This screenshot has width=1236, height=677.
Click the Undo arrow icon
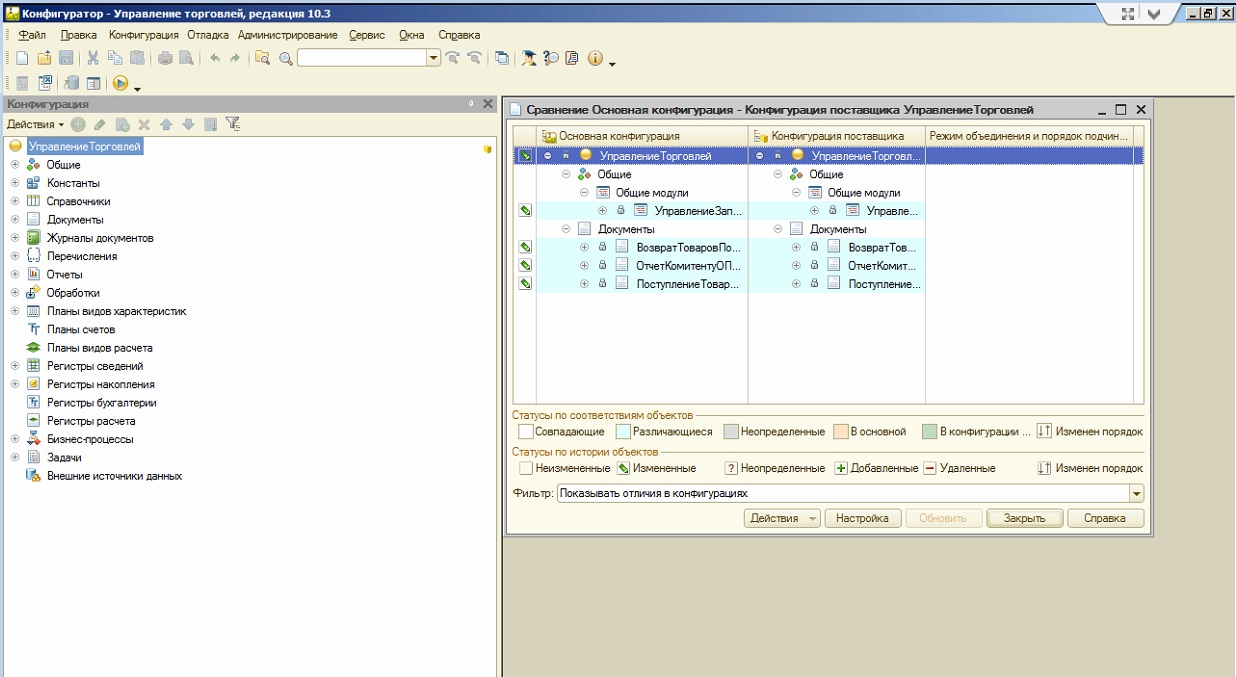[x=214, y=59]
